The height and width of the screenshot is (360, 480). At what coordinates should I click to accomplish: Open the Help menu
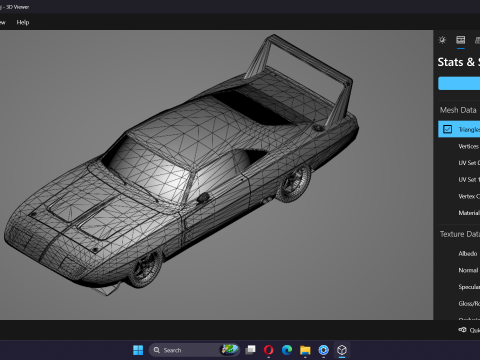tap(23, 22)
